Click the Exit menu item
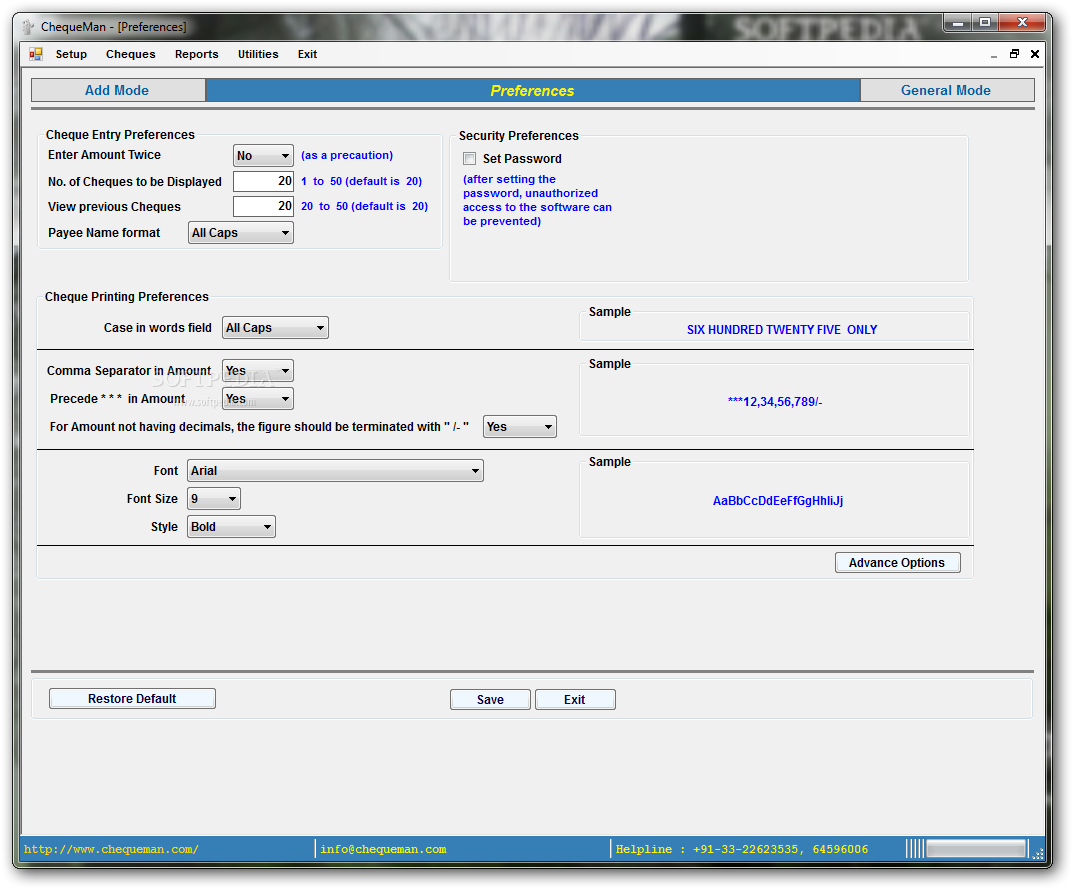The height and width of the screenshot is (889, 1073). pos(307,54)
